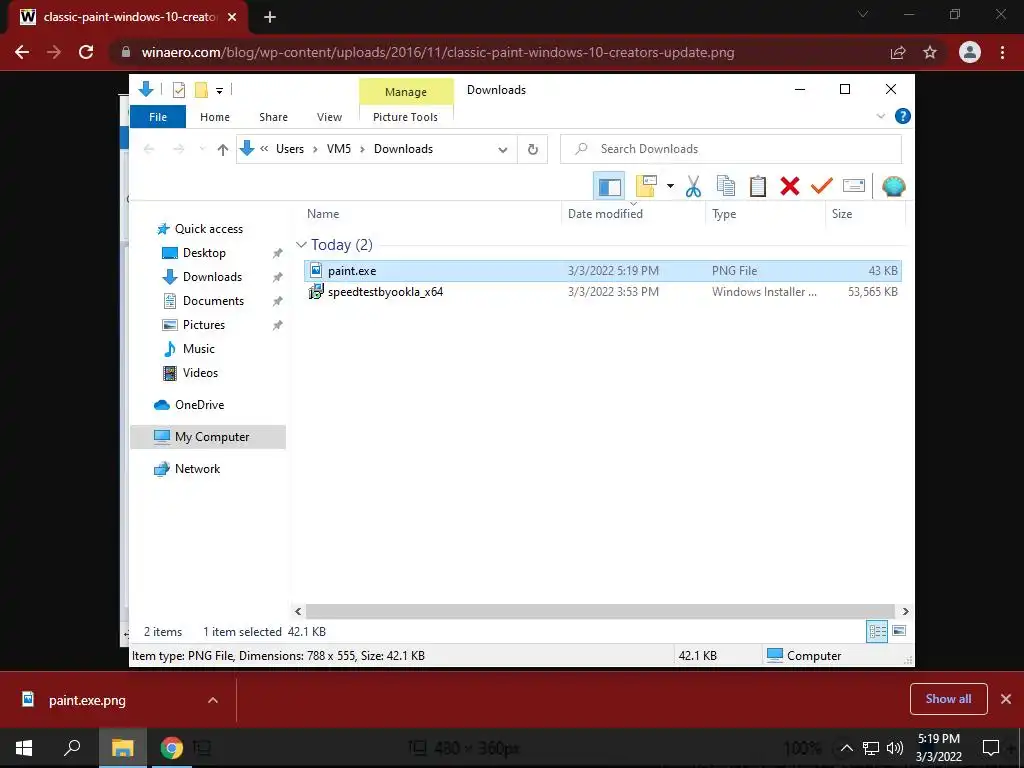Viewport: 1024px width, 768px height.
Task: Toggle the preview pane layout button
Action: pos(609,186)
